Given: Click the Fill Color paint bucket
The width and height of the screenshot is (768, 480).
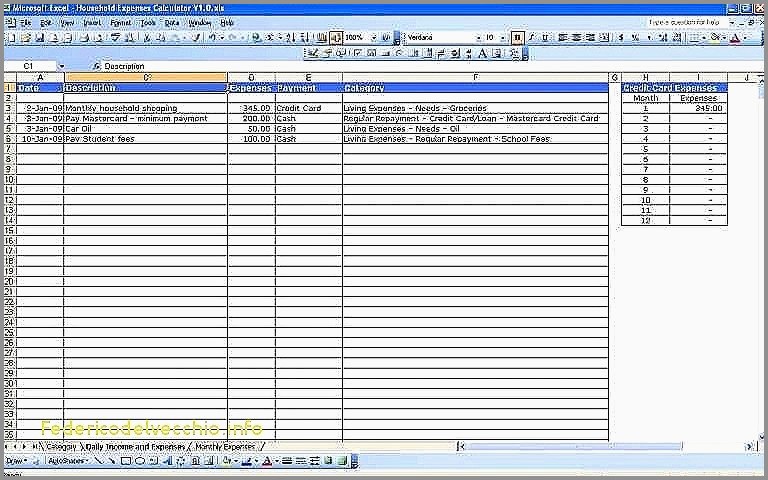Looking at the screenshot, I should tap(228, 461).
